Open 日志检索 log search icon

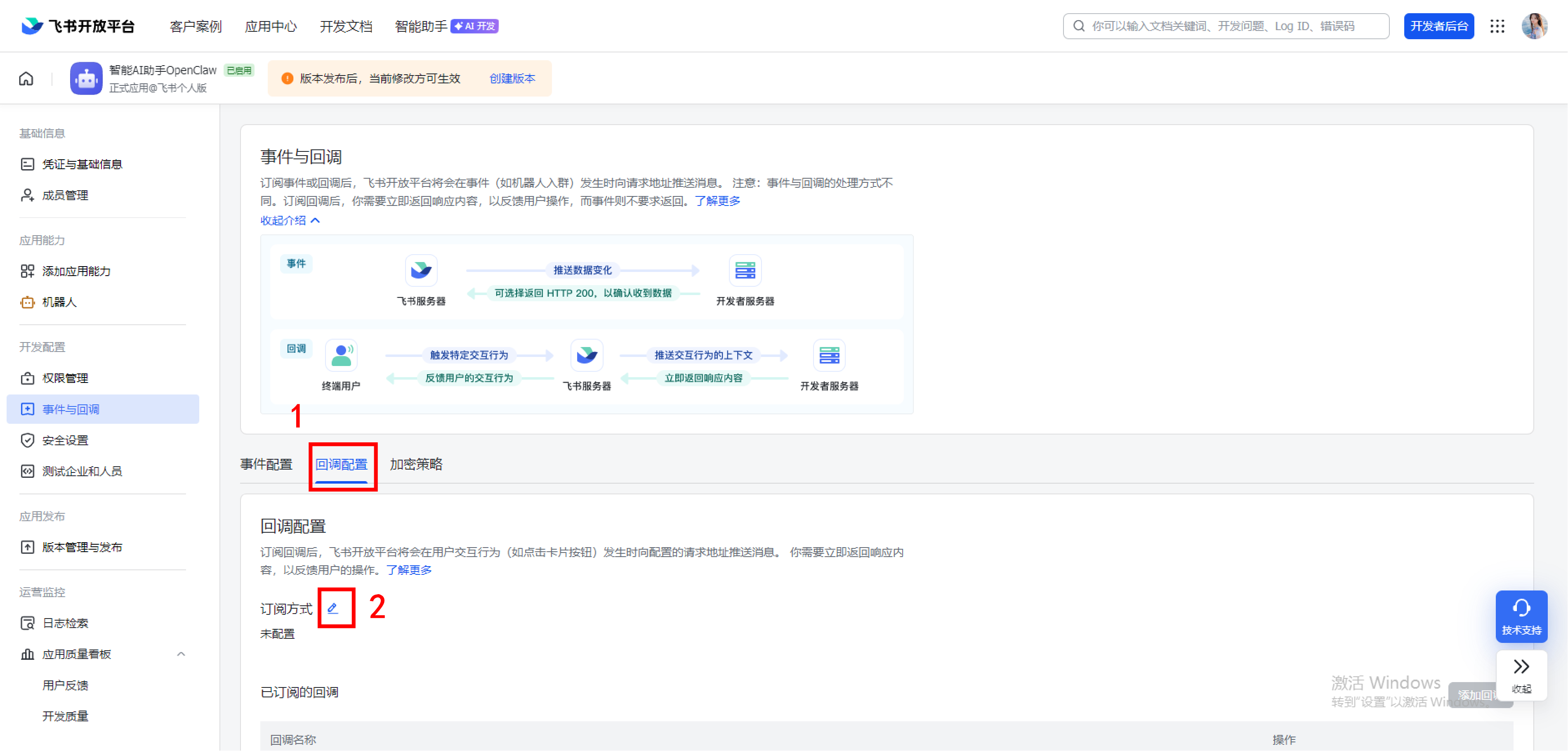click(27, 623)
